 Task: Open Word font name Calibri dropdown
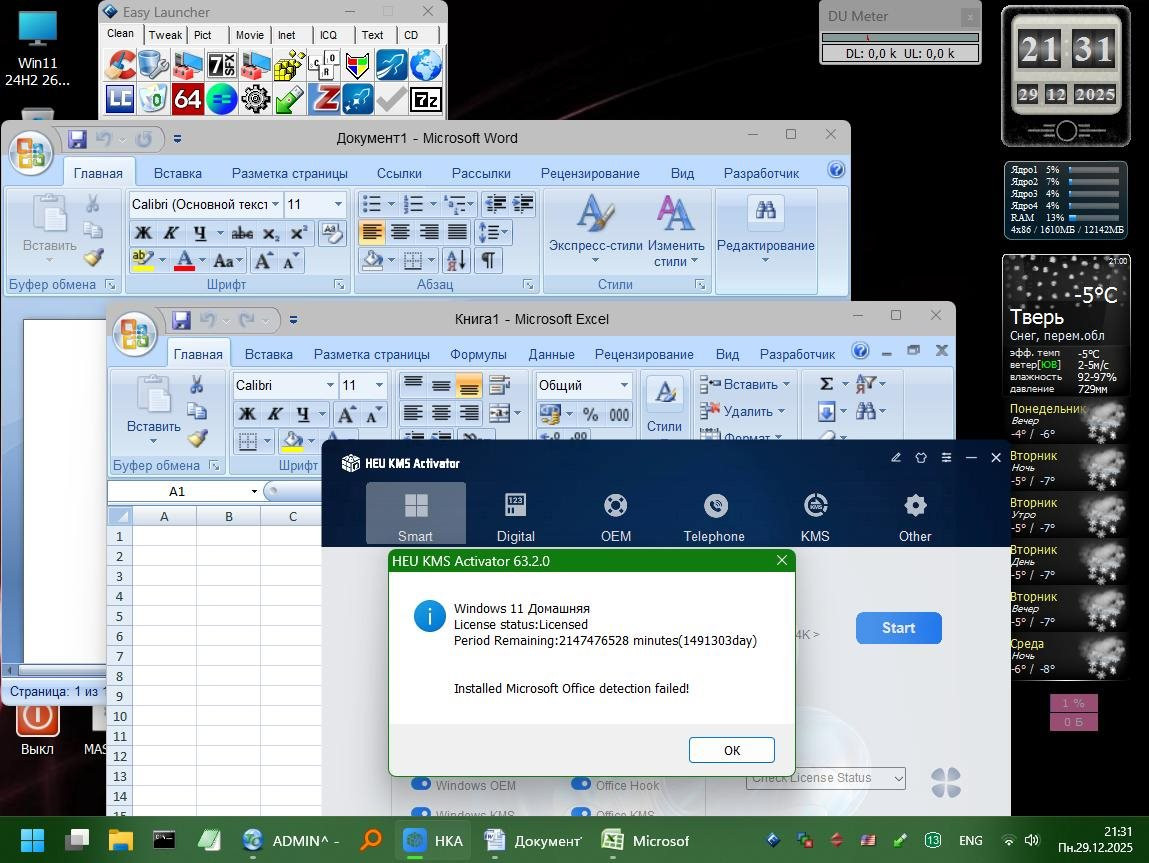(275, 204)
